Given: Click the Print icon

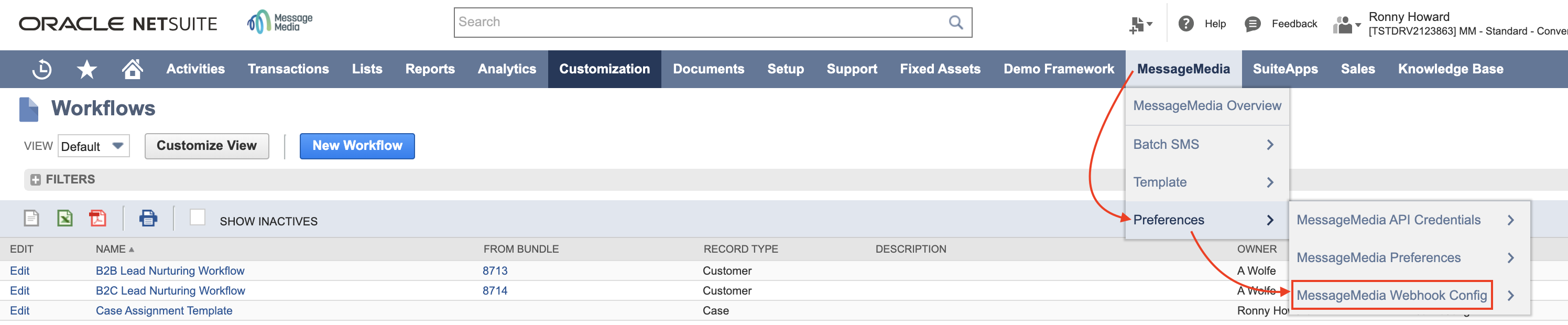Looking at the screenshot, I should coord(148,218).
